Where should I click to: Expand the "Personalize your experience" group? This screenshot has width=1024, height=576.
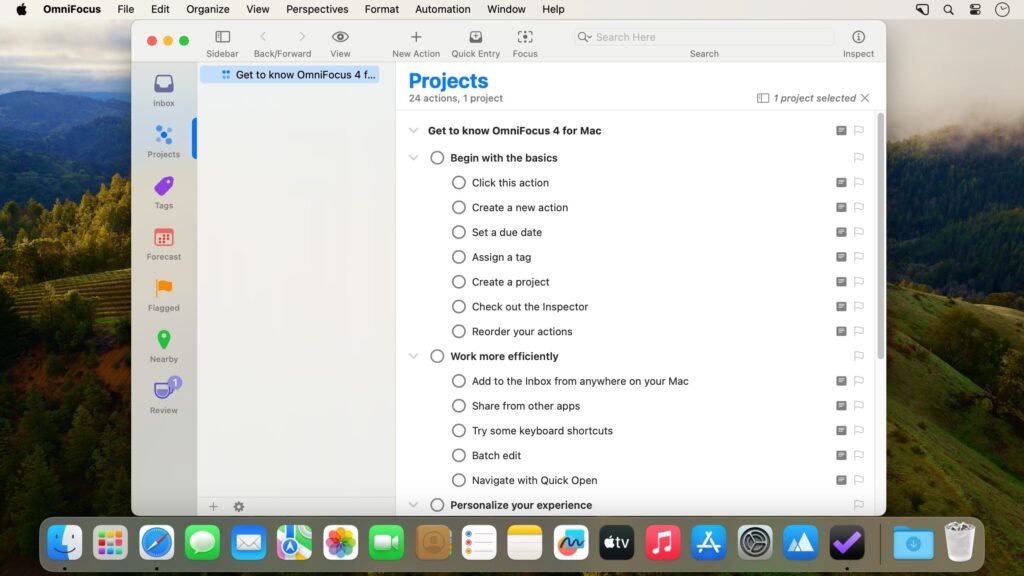pos(414,505)
